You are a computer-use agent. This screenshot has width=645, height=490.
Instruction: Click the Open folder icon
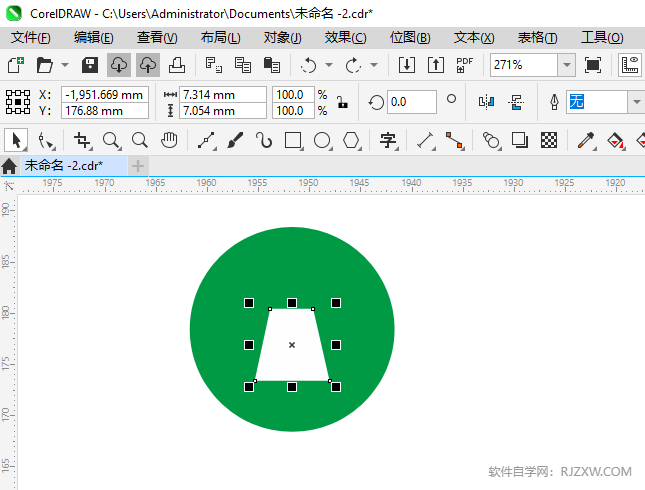point(44,65)
